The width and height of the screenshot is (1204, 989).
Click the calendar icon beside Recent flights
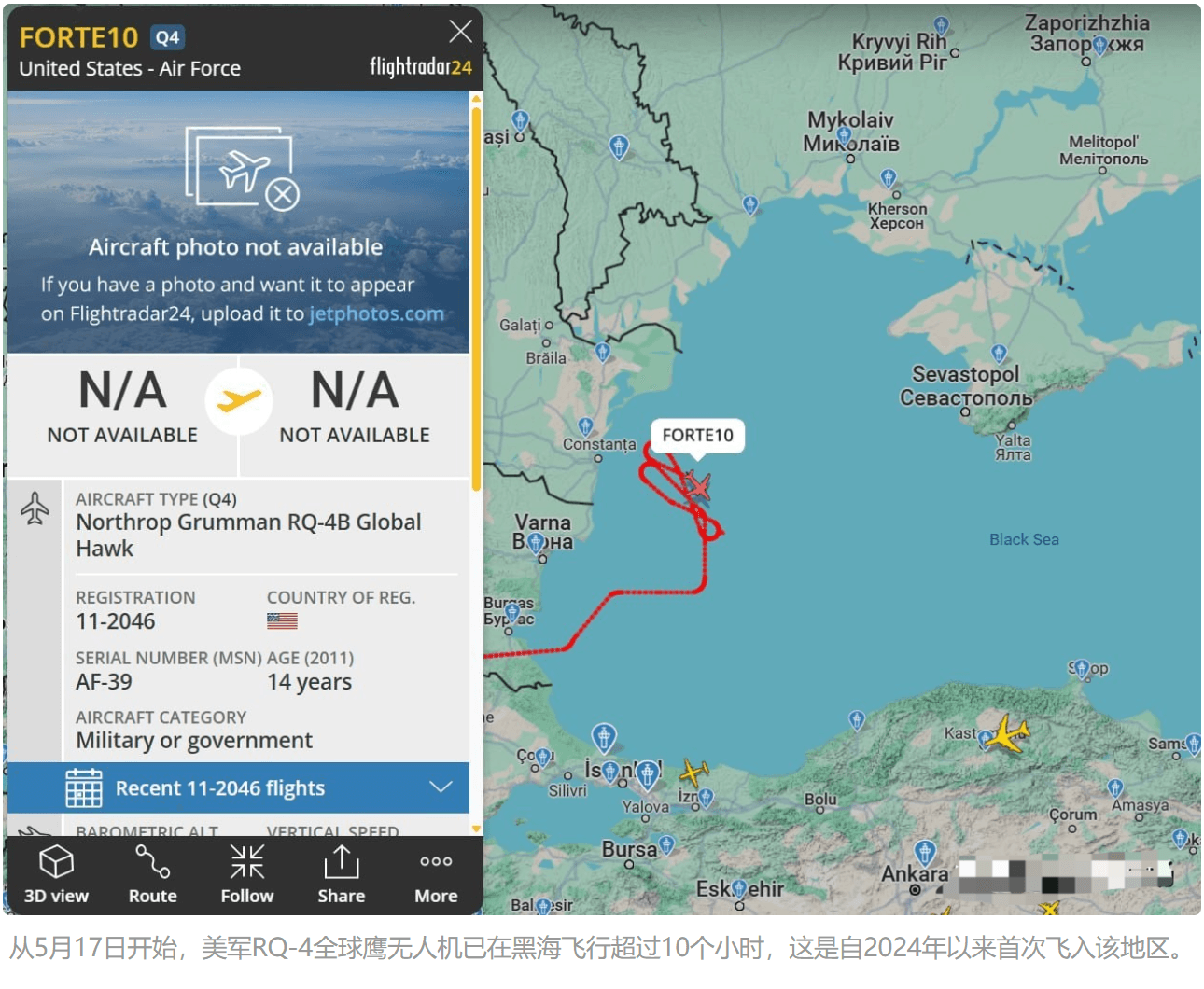pyautogui.click(x=84, y=787)
